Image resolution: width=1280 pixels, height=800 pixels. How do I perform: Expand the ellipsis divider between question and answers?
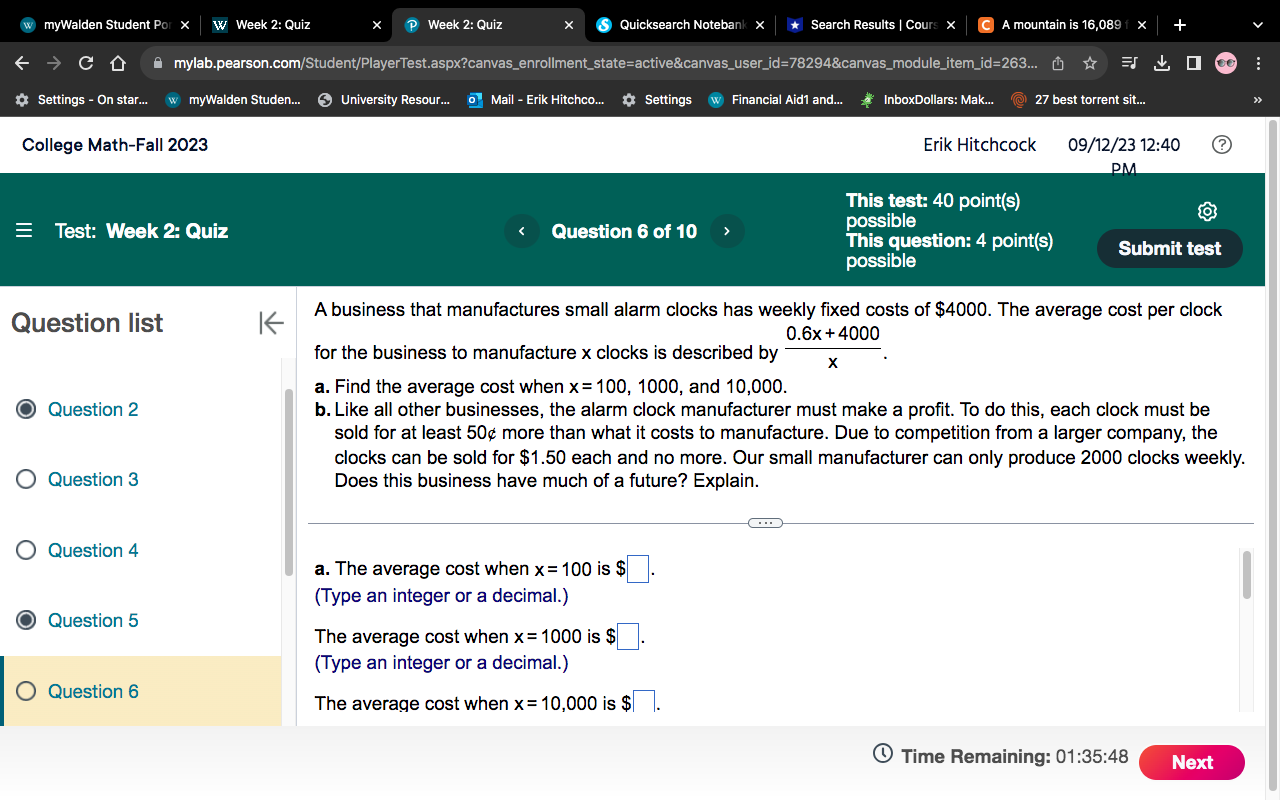tap(766, 522)
